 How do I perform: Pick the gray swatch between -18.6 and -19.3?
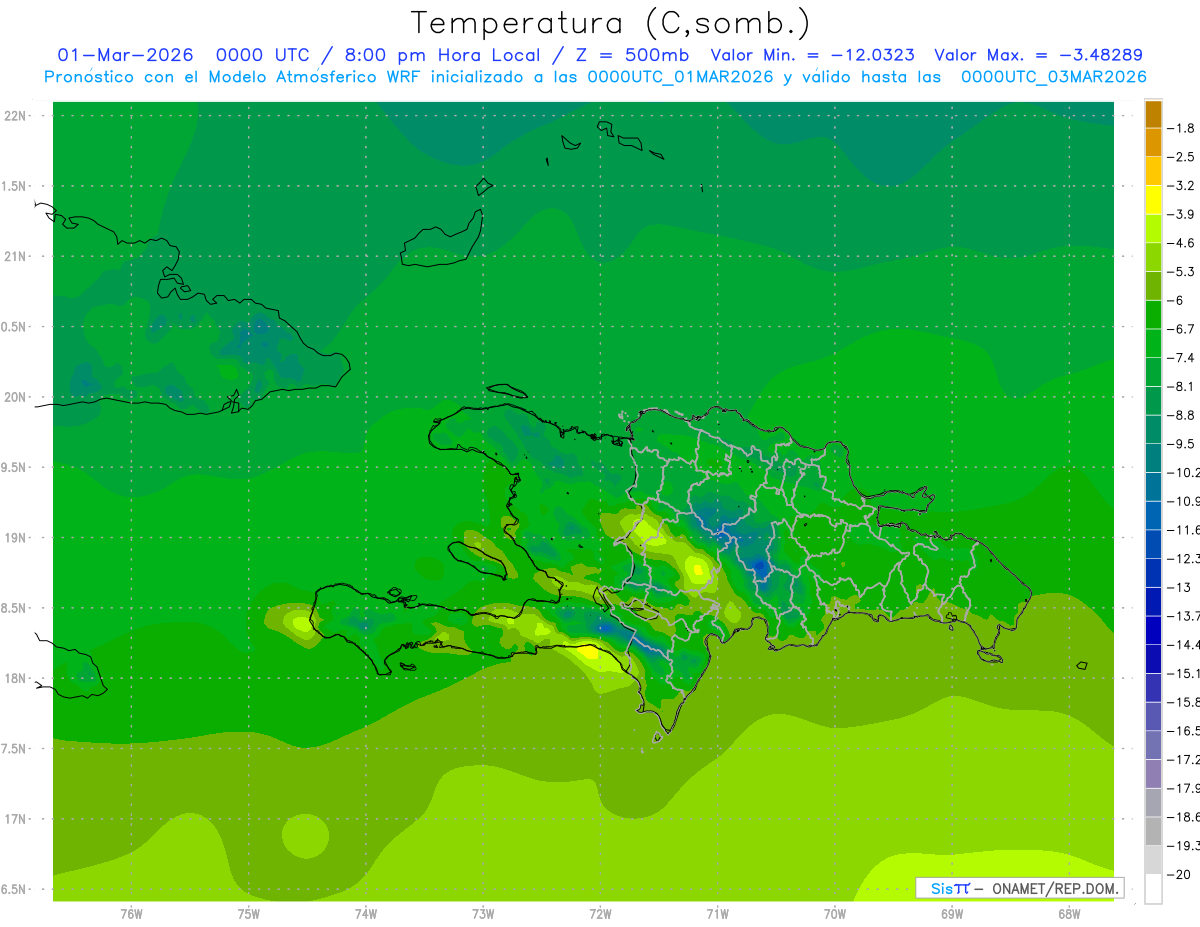[1153, 831]
